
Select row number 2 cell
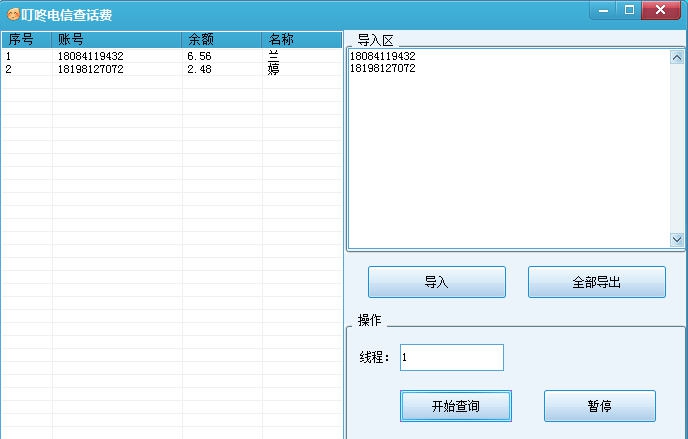coord(8,69)
